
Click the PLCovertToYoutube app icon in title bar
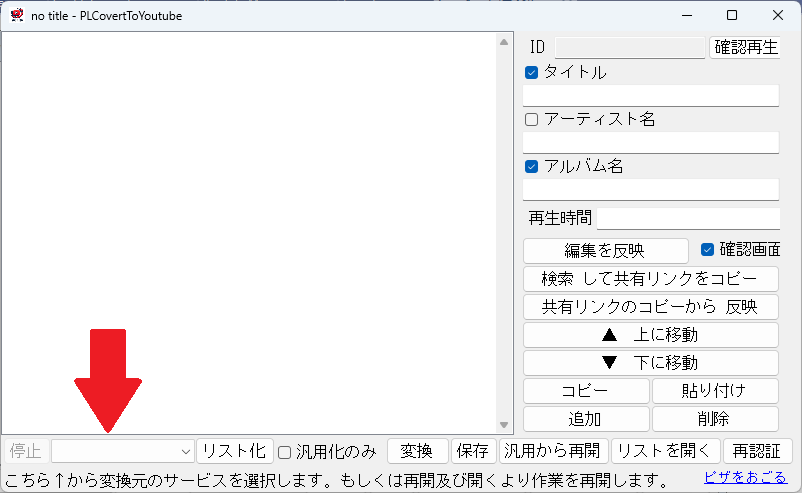click(16, 15)
